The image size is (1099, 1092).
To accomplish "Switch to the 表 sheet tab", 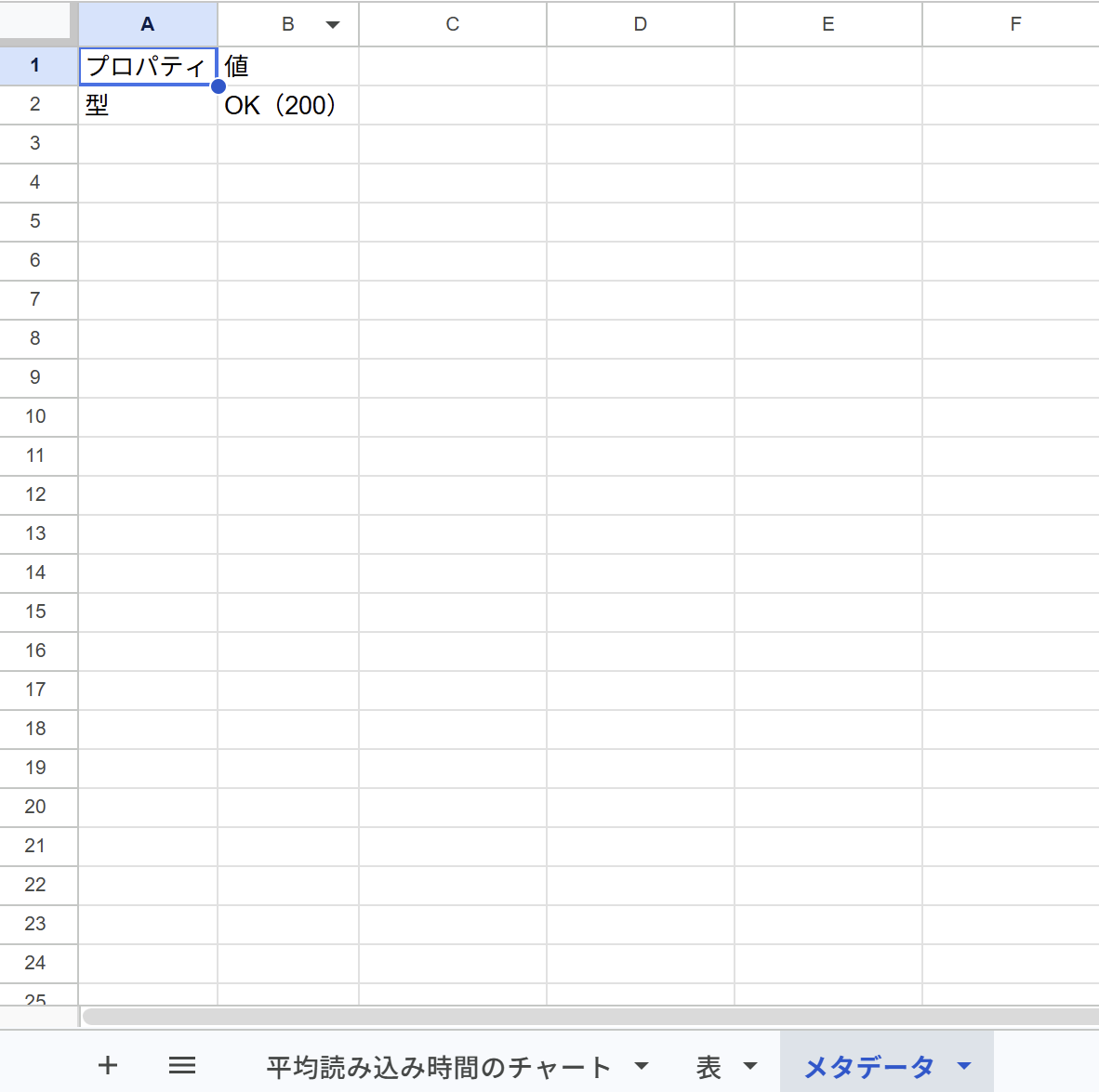I will point(708,1067).
